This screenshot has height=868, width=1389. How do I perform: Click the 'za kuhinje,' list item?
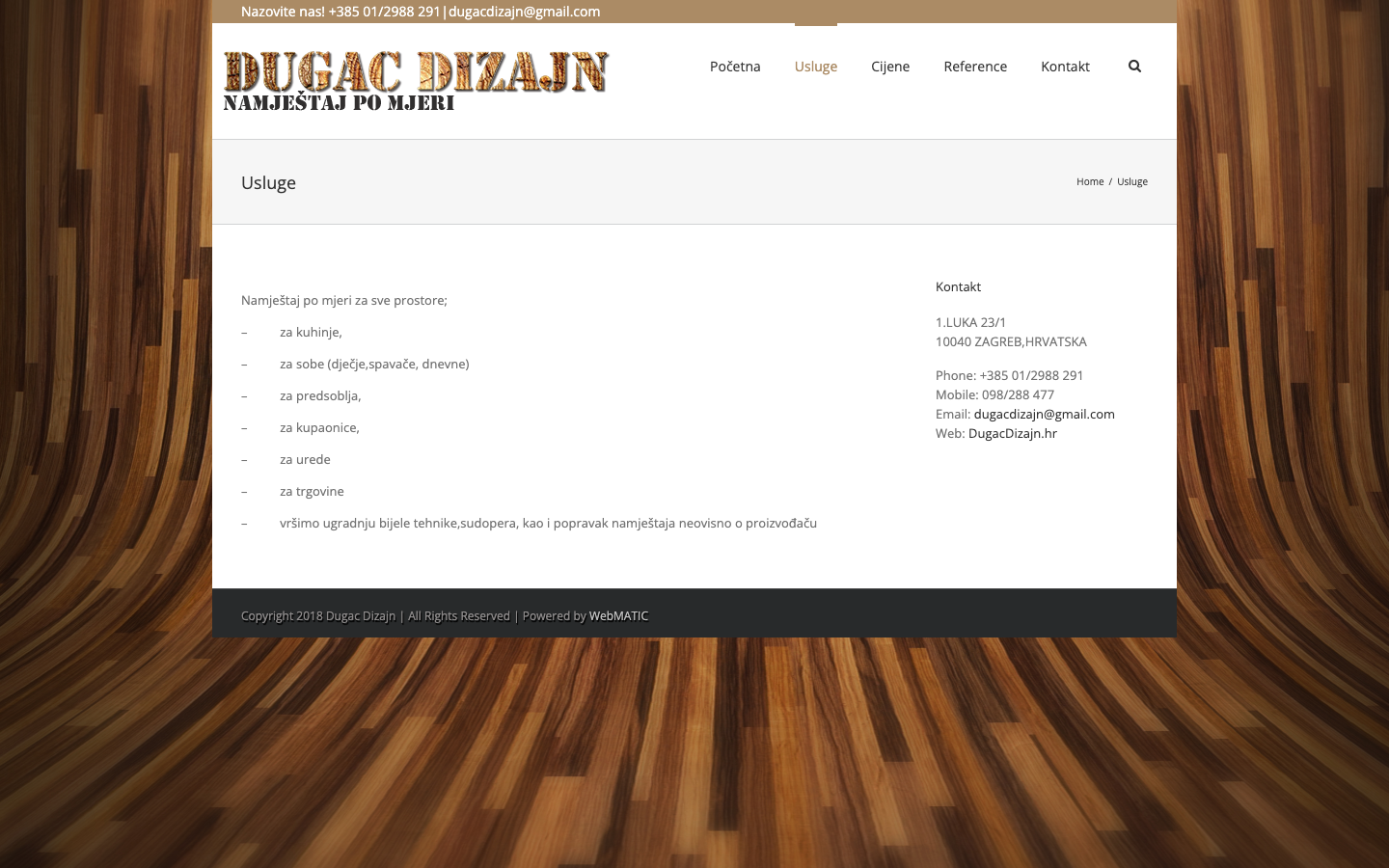[311, 332]
